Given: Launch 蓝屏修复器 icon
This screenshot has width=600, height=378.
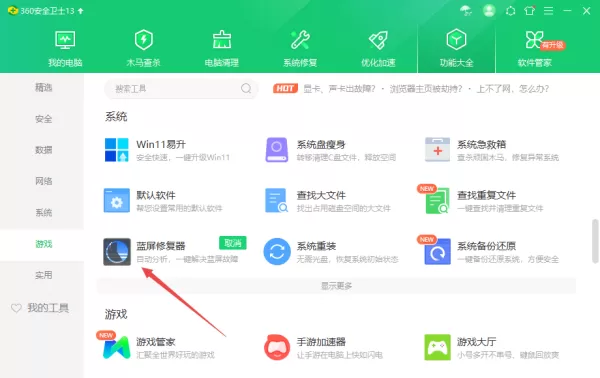Looking at the screenshot, I should tap(117, 252).
